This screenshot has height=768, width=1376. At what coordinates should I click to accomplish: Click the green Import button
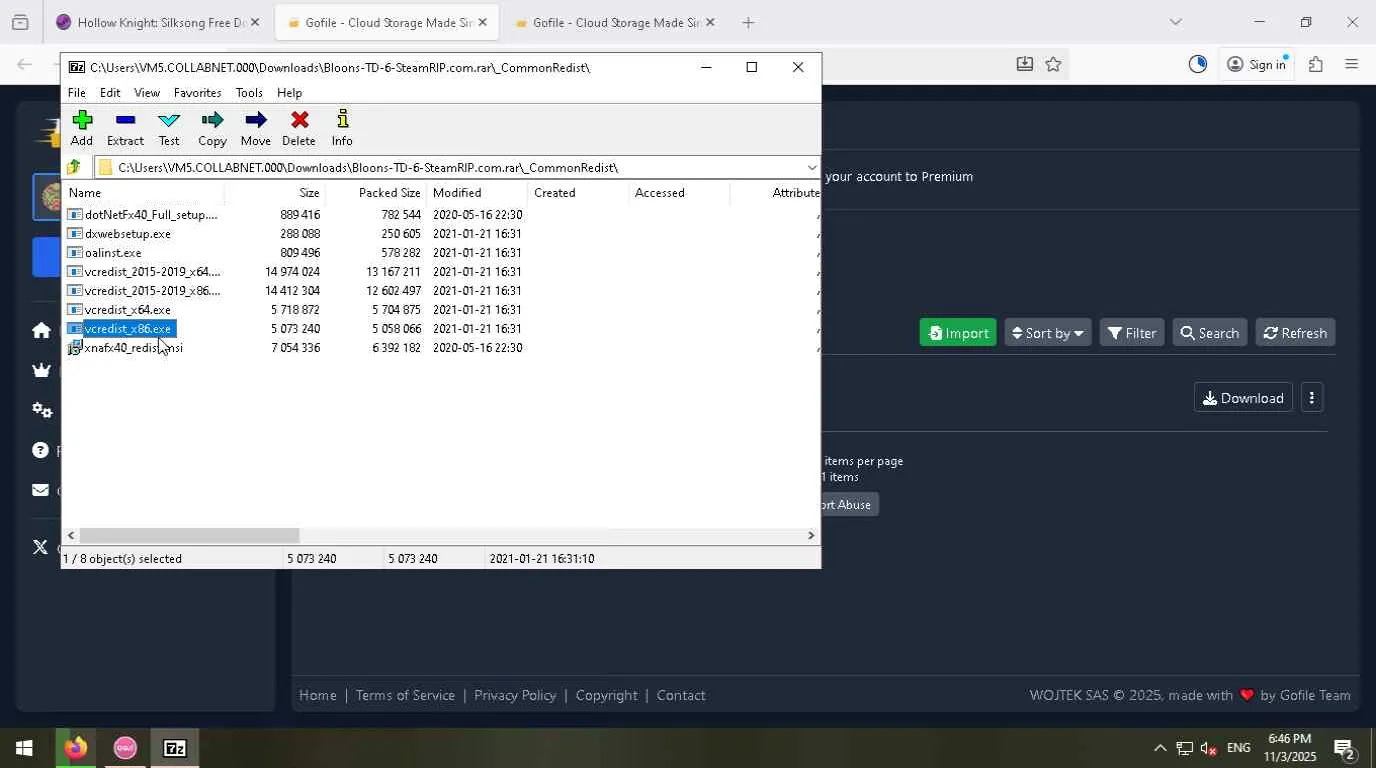[958, 333]
